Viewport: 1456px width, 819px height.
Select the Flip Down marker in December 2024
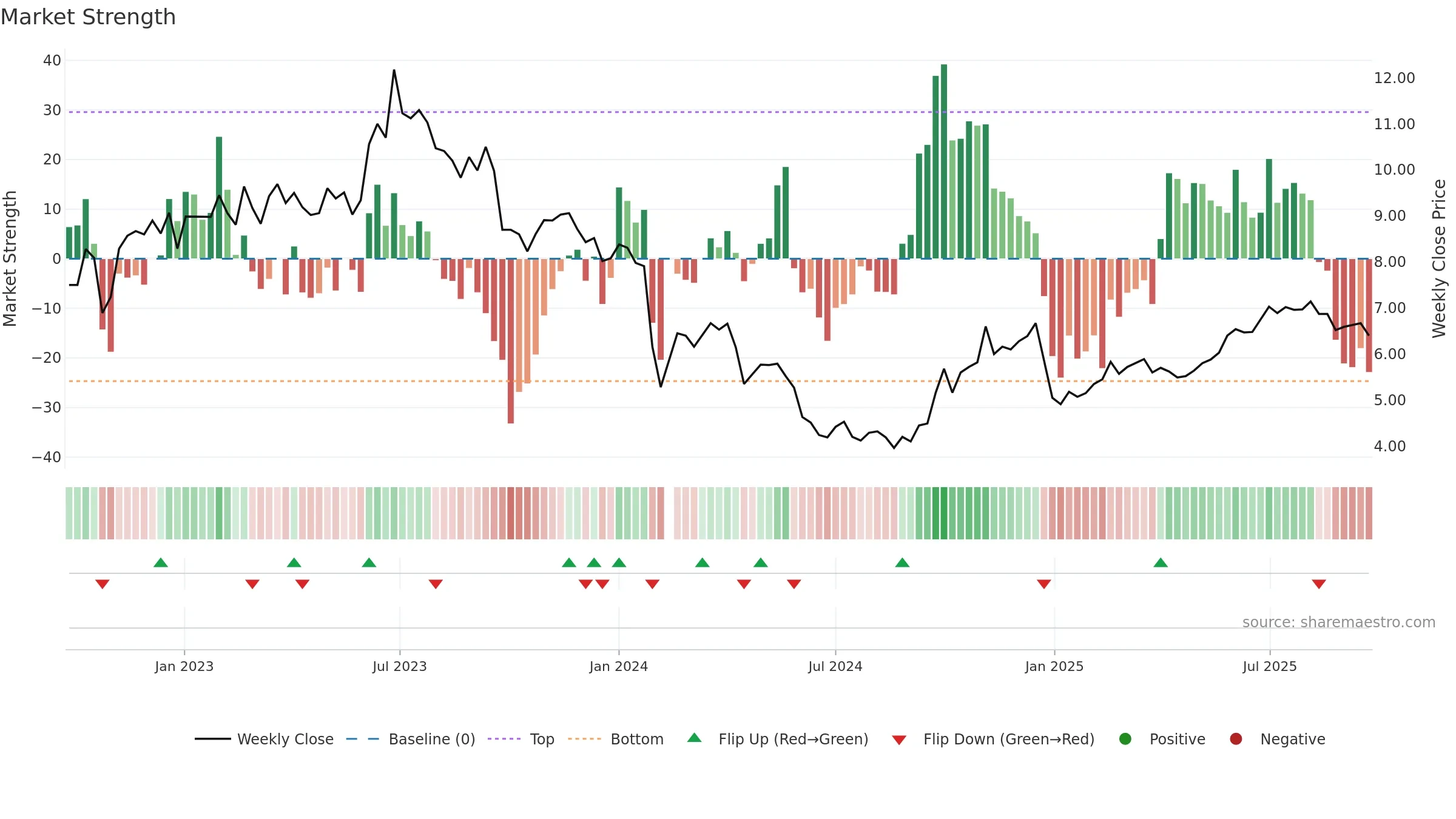(x=1044, y=584)
